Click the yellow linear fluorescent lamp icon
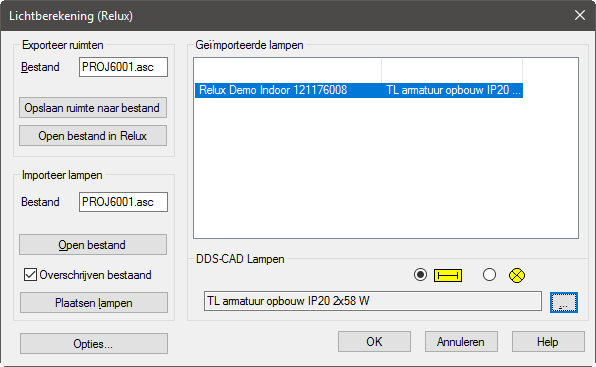This screenshot has width=596, height=367. (448, 275)
